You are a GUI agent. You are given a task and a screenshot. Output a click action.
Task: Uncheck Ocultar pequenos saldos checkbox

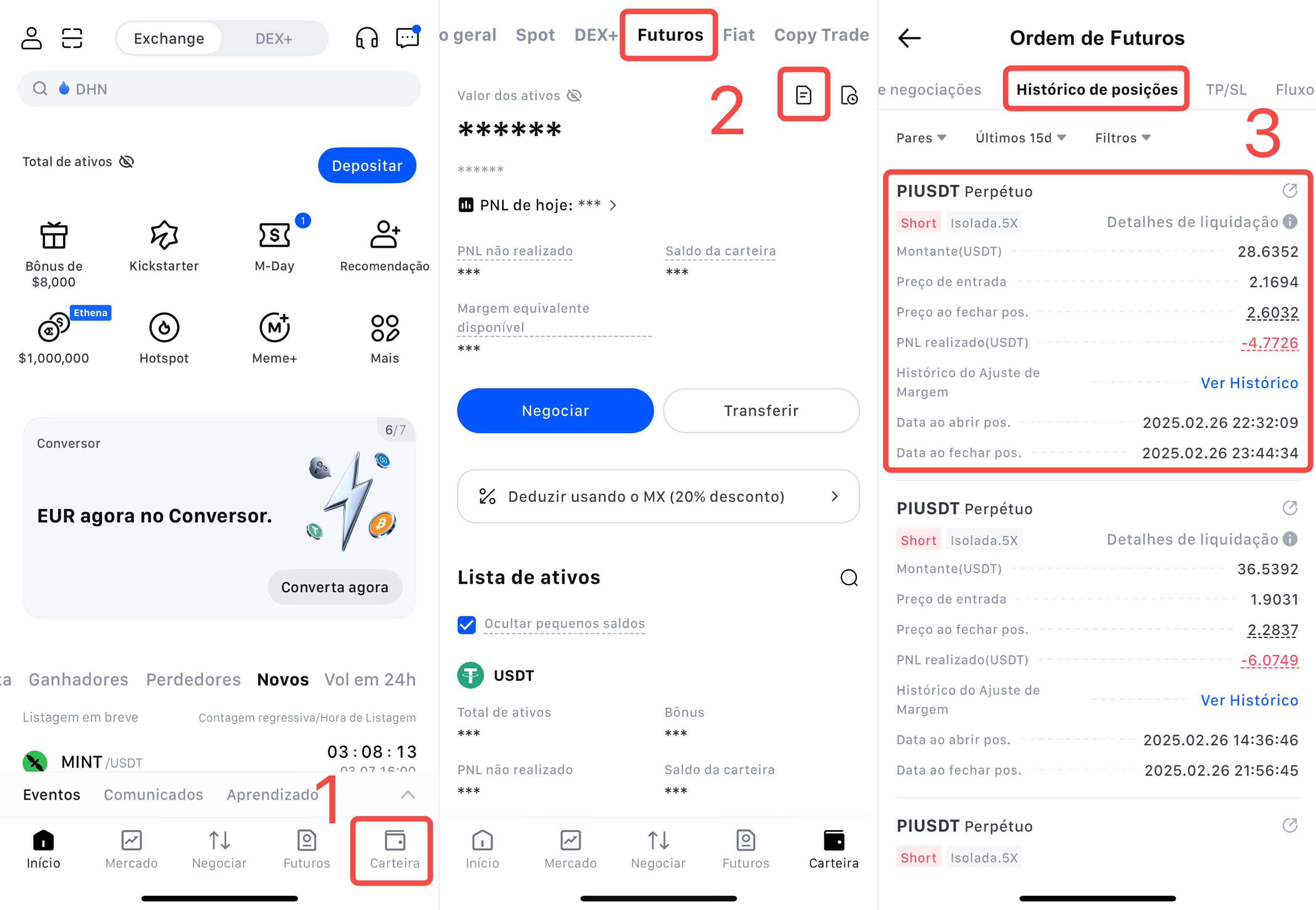coord(466,624)
